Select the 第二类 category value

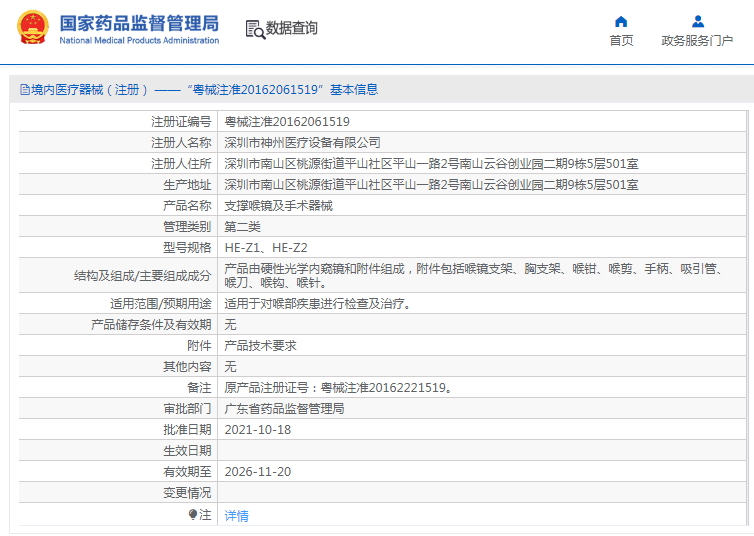pos(242,227)
